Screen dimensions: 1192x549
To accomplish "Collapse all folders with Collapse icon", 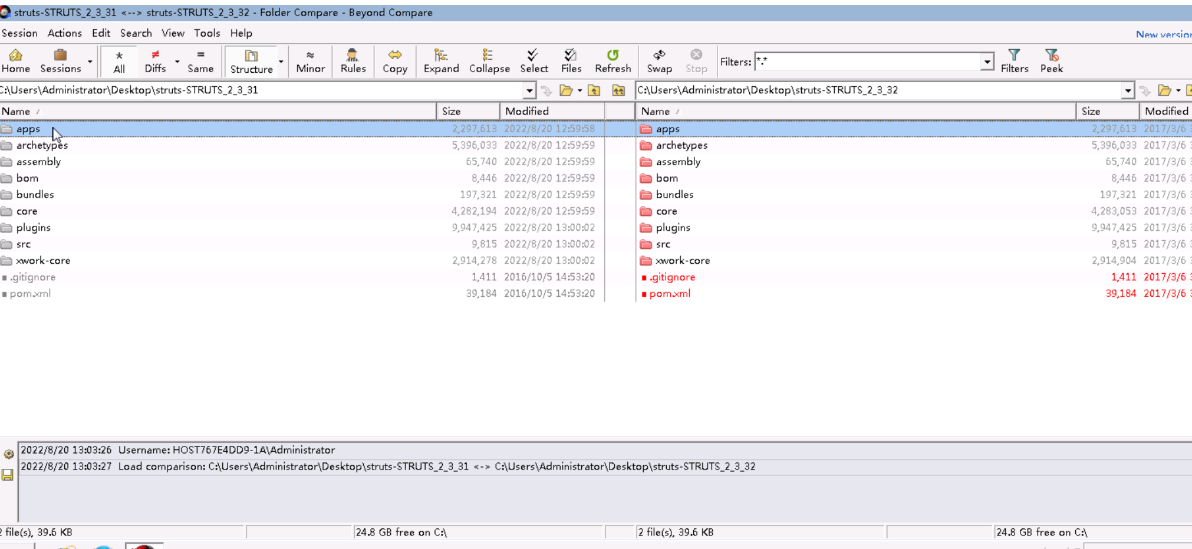I will 489,61.
